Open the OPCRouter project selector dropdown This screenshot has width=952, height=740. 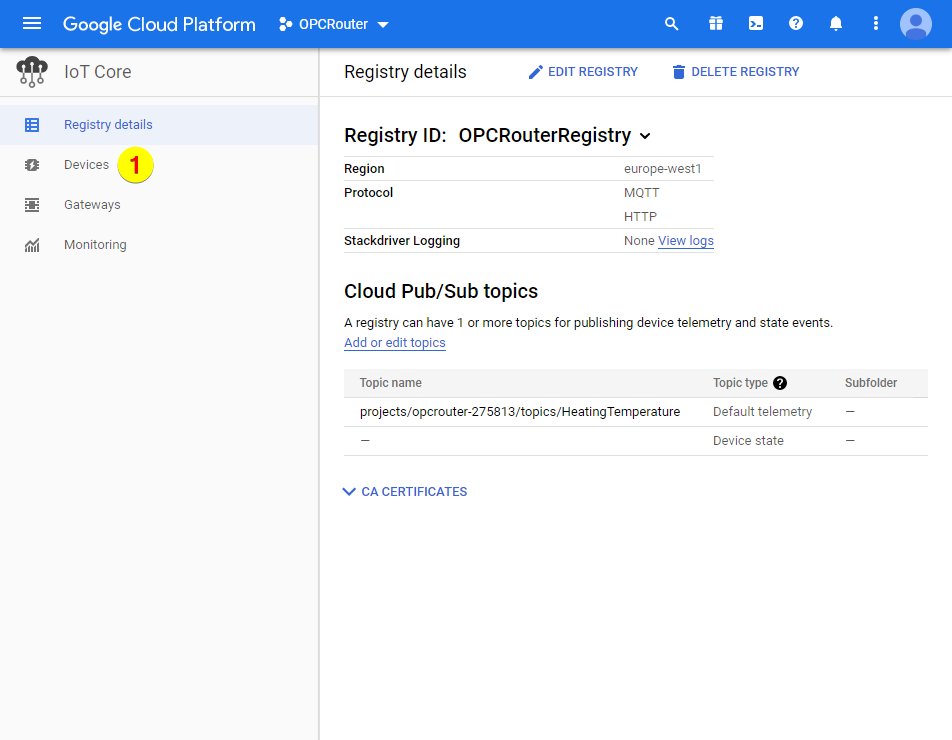[x=335, y=24]
